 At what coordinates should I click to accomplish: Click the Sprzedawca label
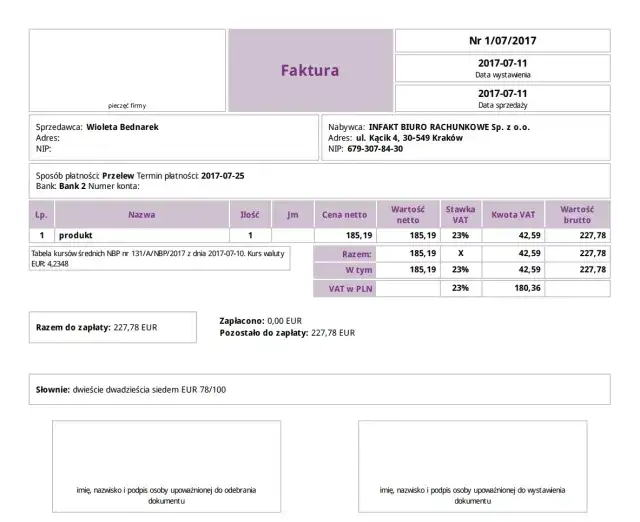pos(59,127)
